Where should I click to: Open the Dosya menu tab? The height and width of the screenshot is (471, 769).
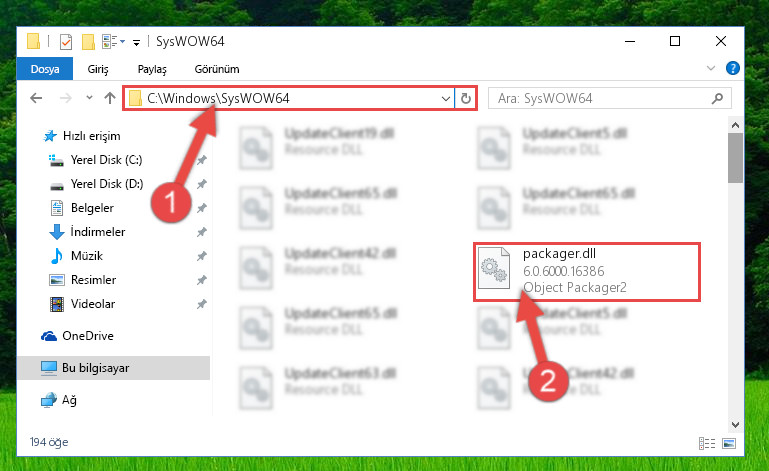pos(45,69)
